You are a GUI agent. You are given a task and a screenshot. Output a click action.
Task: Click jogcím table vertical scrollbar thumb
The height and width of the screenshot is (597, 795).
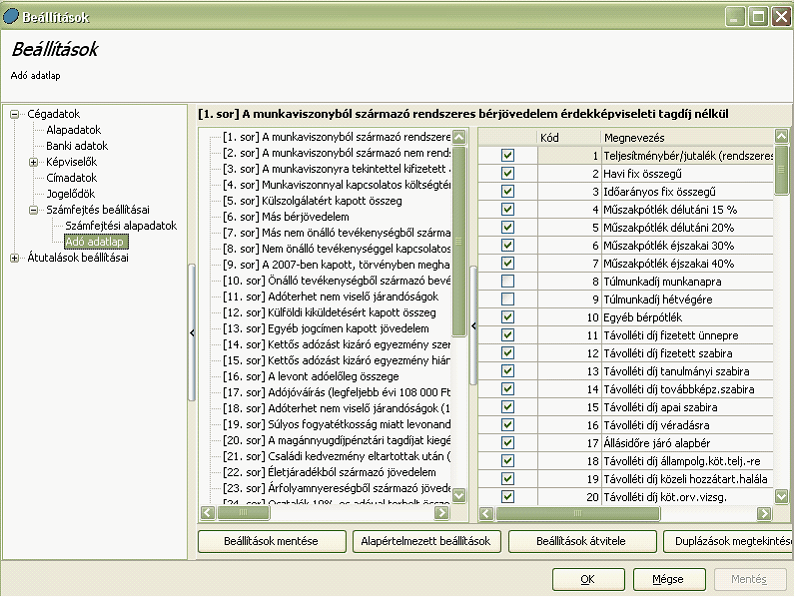[781, 170]
